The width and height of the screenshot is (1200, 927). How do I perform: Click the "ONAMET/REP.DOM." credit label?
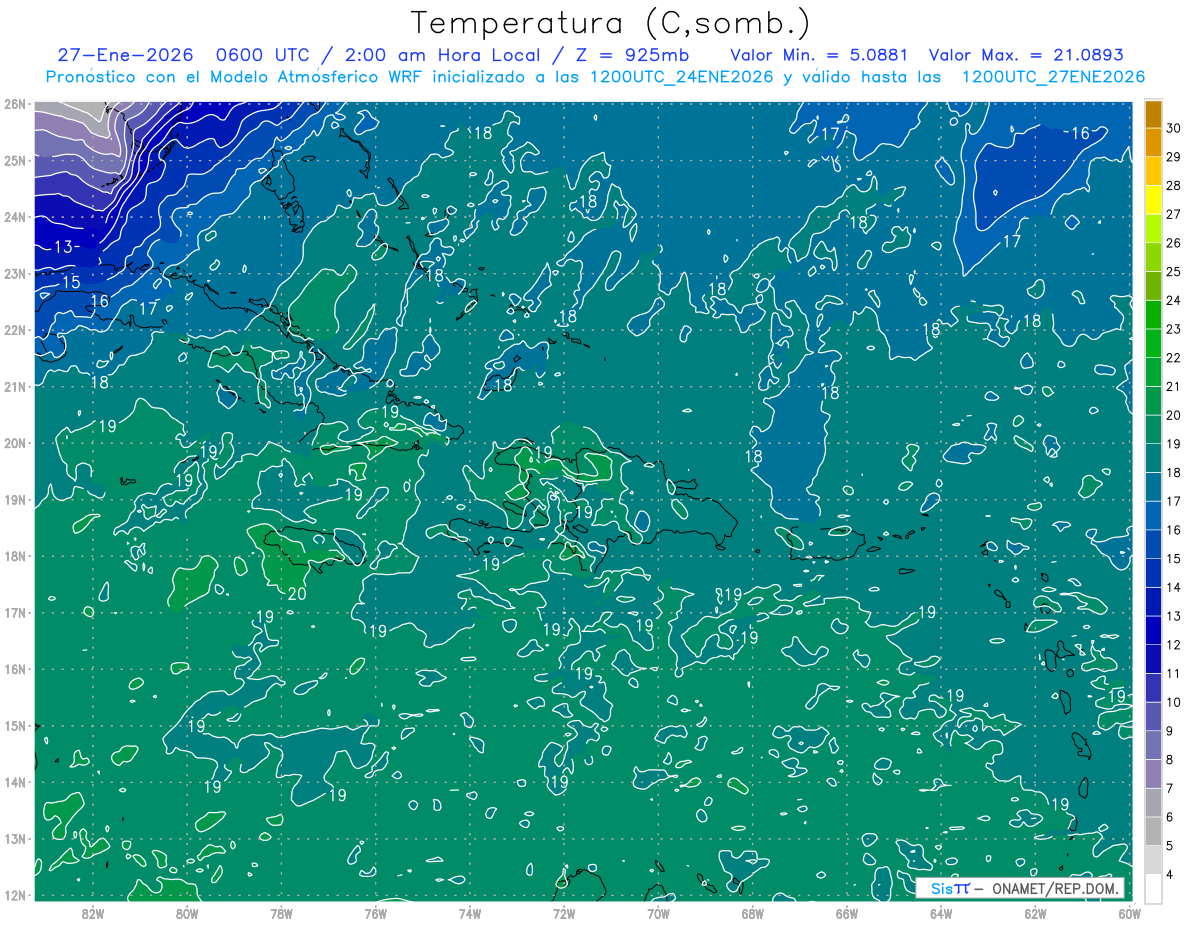(1054, 889)
